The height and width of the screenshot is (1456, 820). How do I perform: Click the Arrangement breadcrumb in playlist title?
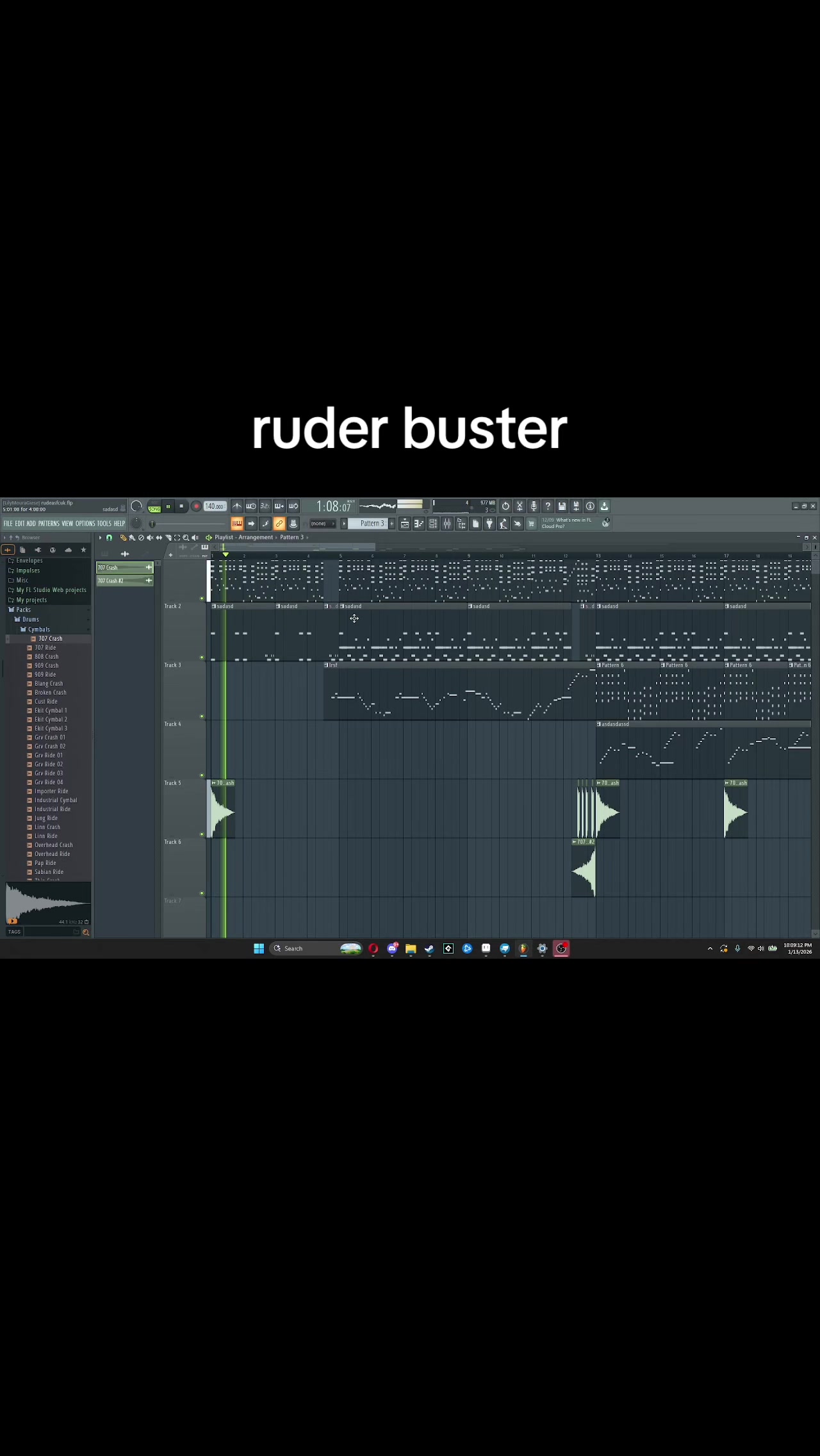pyautogui.click(x=256, y=538)
